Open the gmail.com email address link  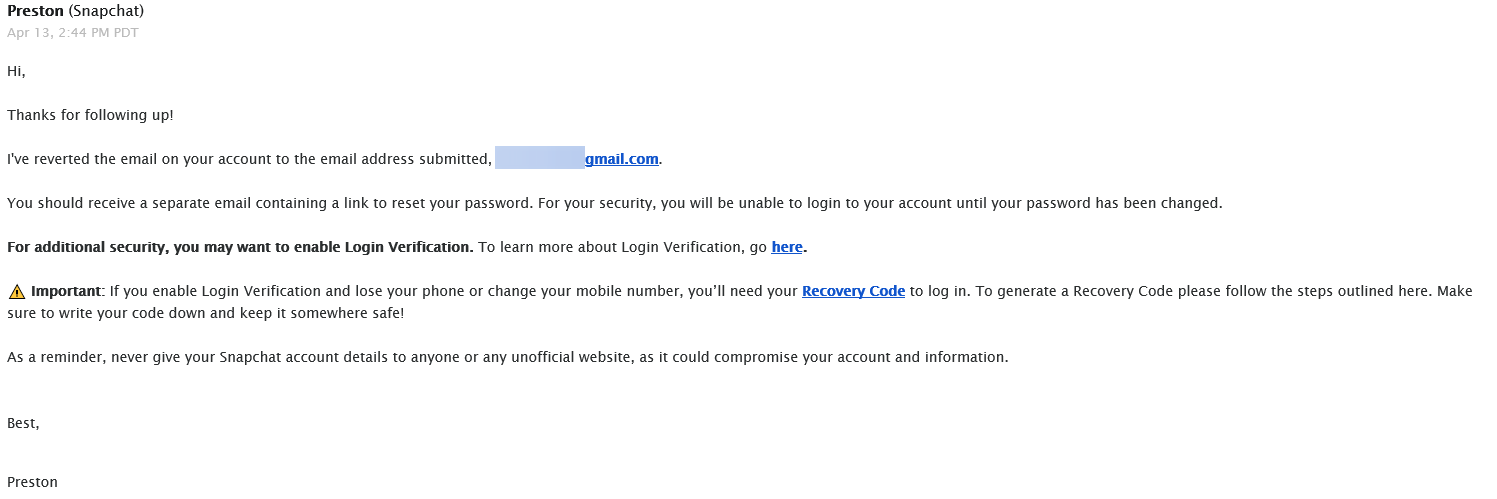[621, 159]
